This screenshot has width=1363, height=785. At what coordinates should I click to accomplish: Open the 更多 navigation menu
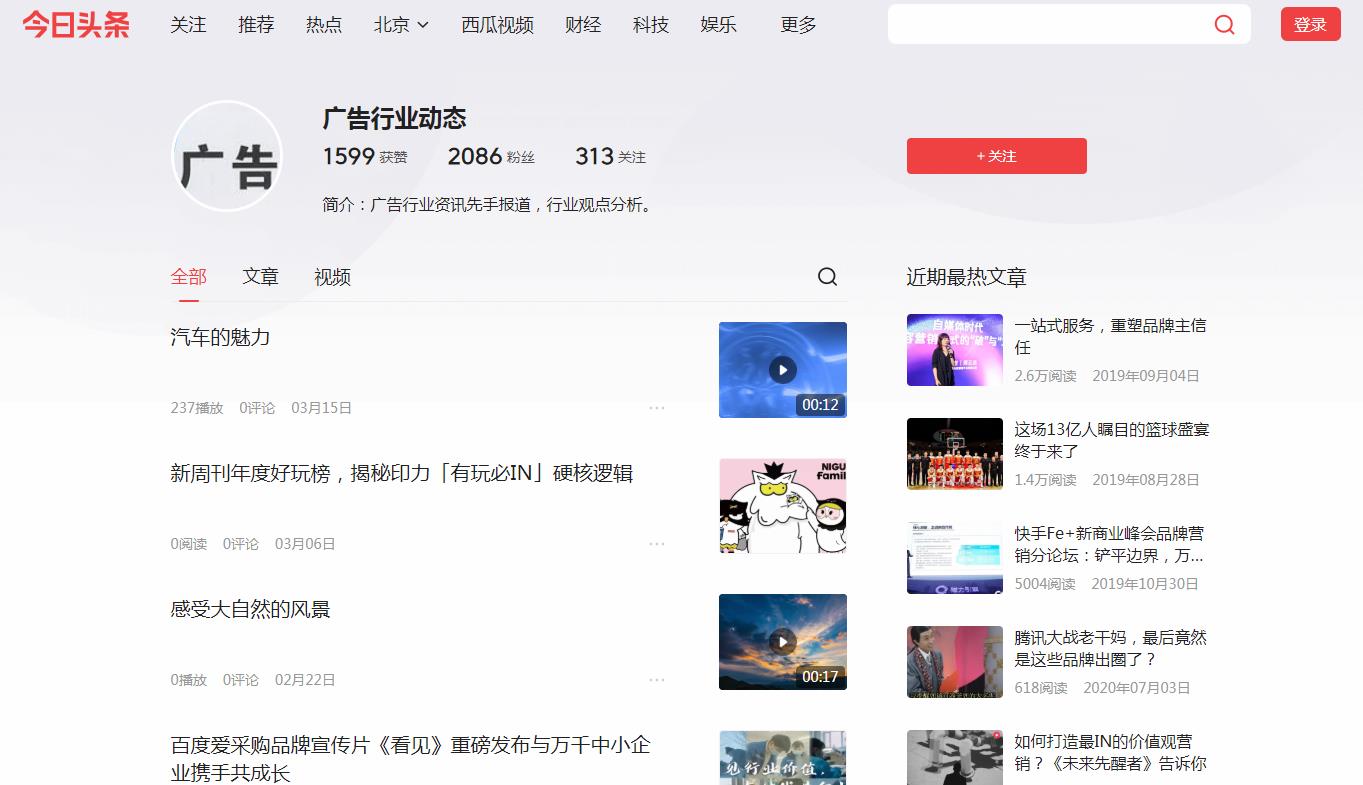798,25
